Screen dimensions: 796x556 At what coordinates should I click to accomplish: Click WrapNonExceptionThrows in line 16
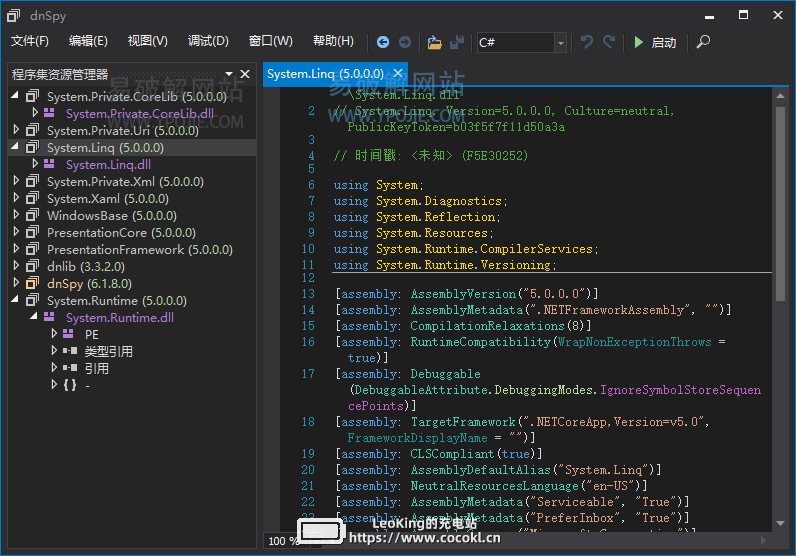(x=635, y=342)
